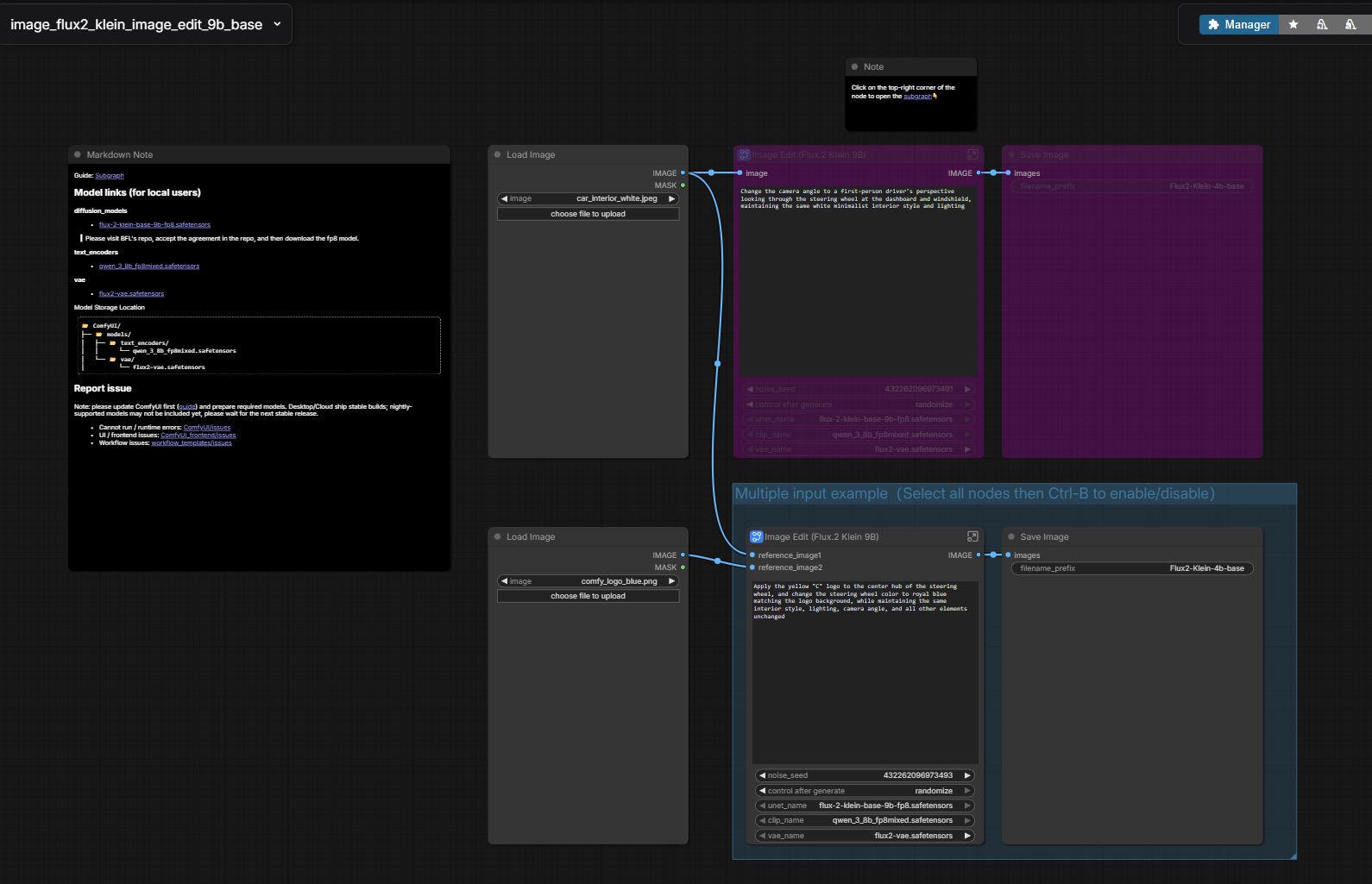Open active control after generate randomize dropdown
The width and height of the screenshot is (1372, 884).
pyautogui.click(x=865, y=791)
